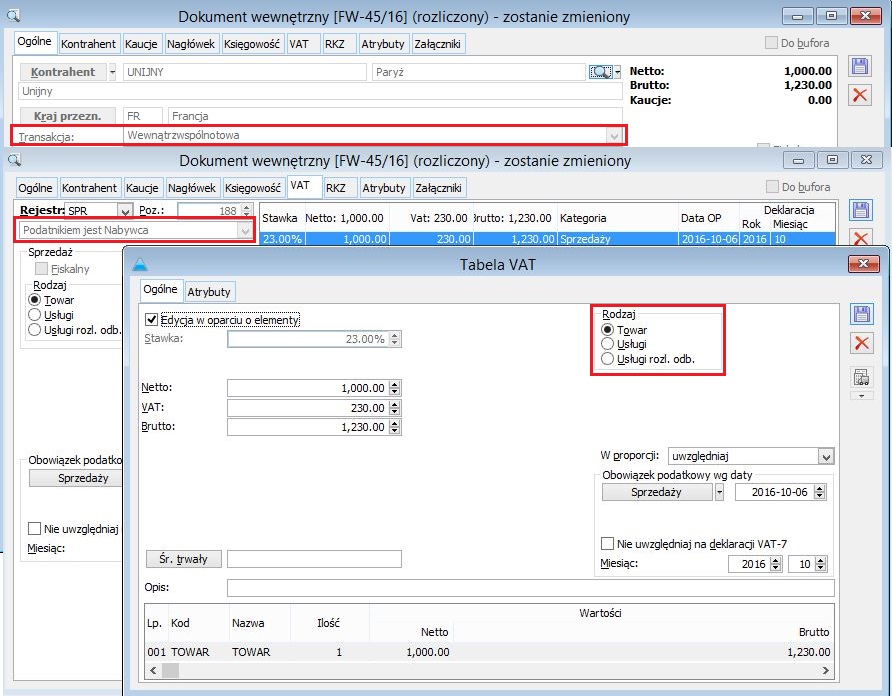Switch to Atrybuty tab in Tabela VAT
This screenshot has width=892, height=696.
pos(210,291)
